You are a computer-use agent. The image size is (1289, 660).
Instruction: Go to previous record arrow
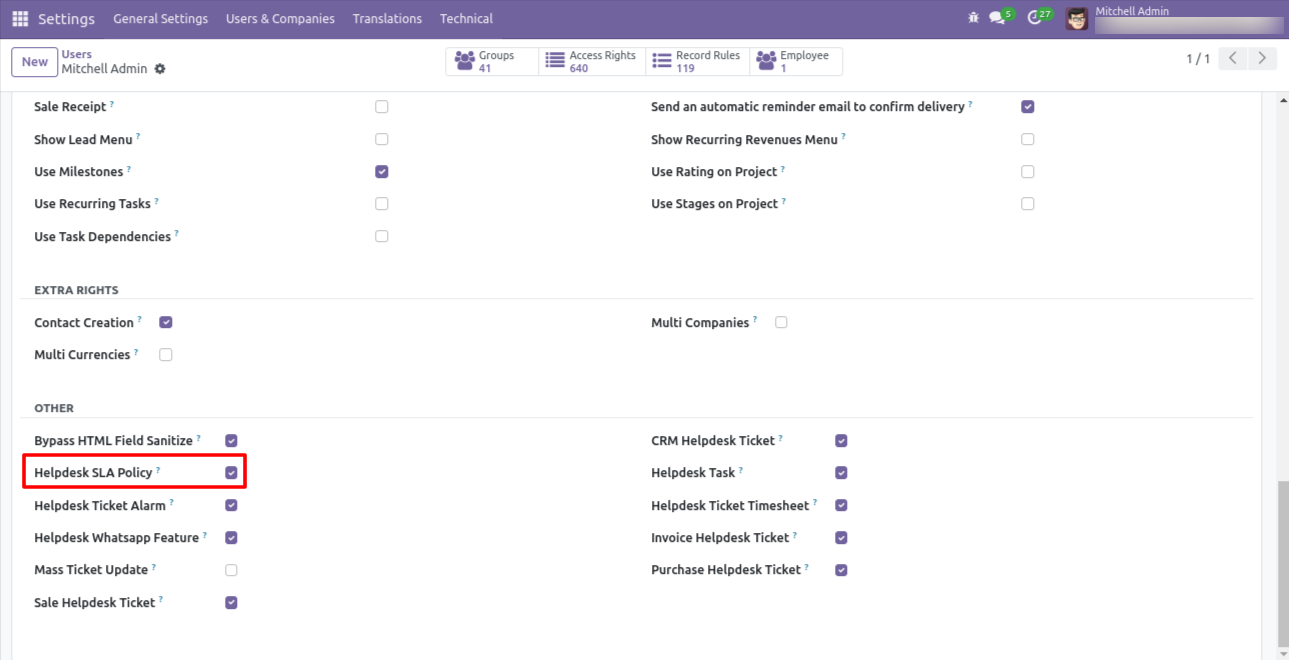pos(1233,58)
